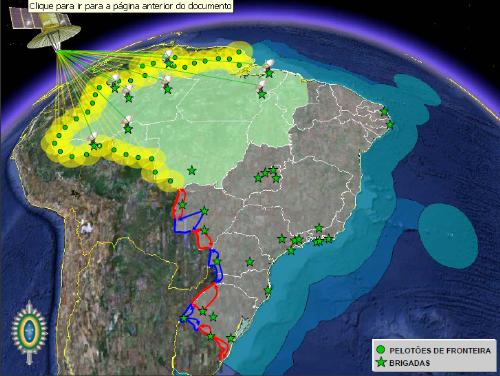The width and height of the screenshot is (500, 376).
Task: Click the 'Clique para ir para a página anterior' tooltip
Action: 130,6
